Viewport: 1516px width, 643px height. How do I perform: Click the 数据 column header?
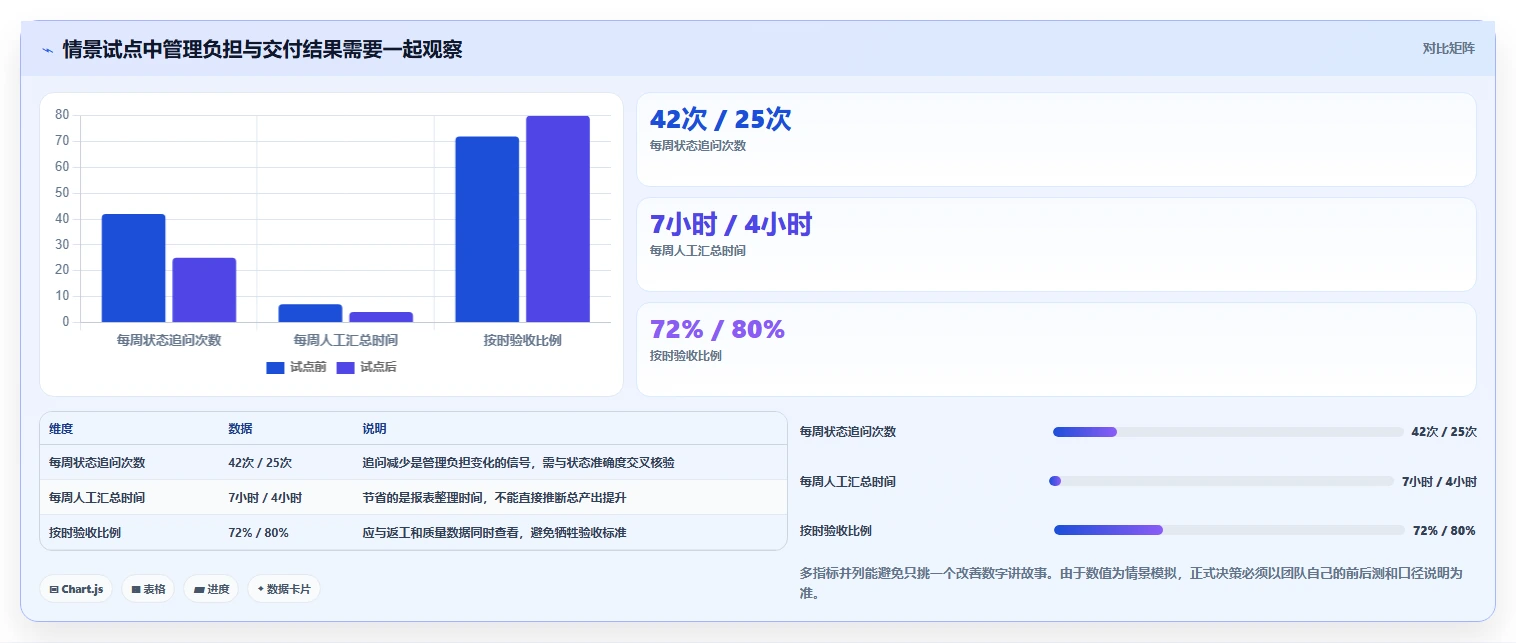[x=240, y=429]
